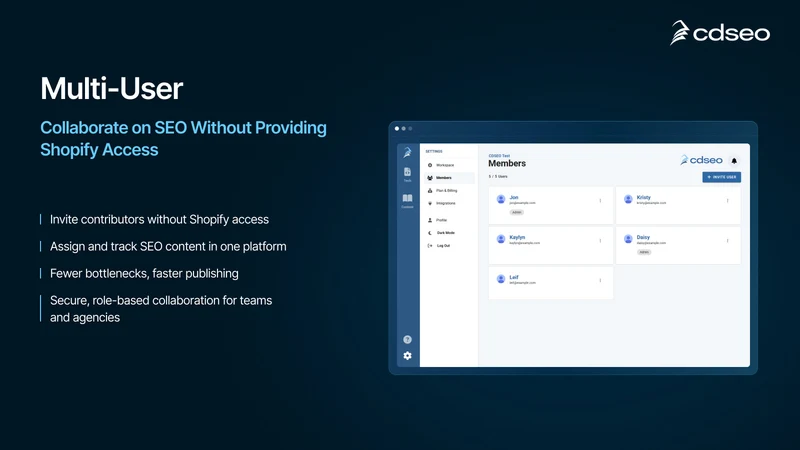Click Kaylyn's email address
Screen dimensions: 800x450
tap(524, 243)
